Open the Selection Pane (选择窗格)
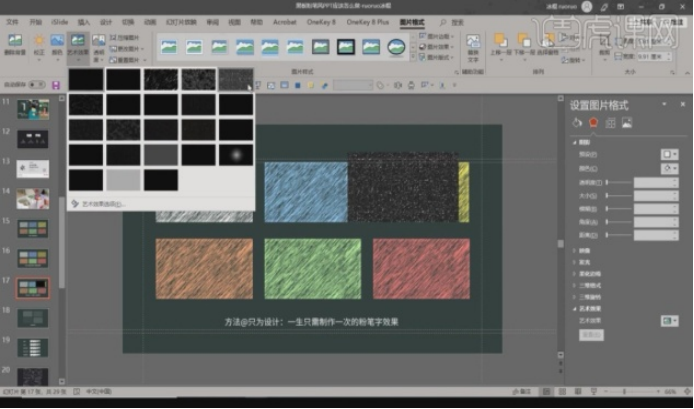This screenshot has width=694, height=409. (x=548, y=45)
